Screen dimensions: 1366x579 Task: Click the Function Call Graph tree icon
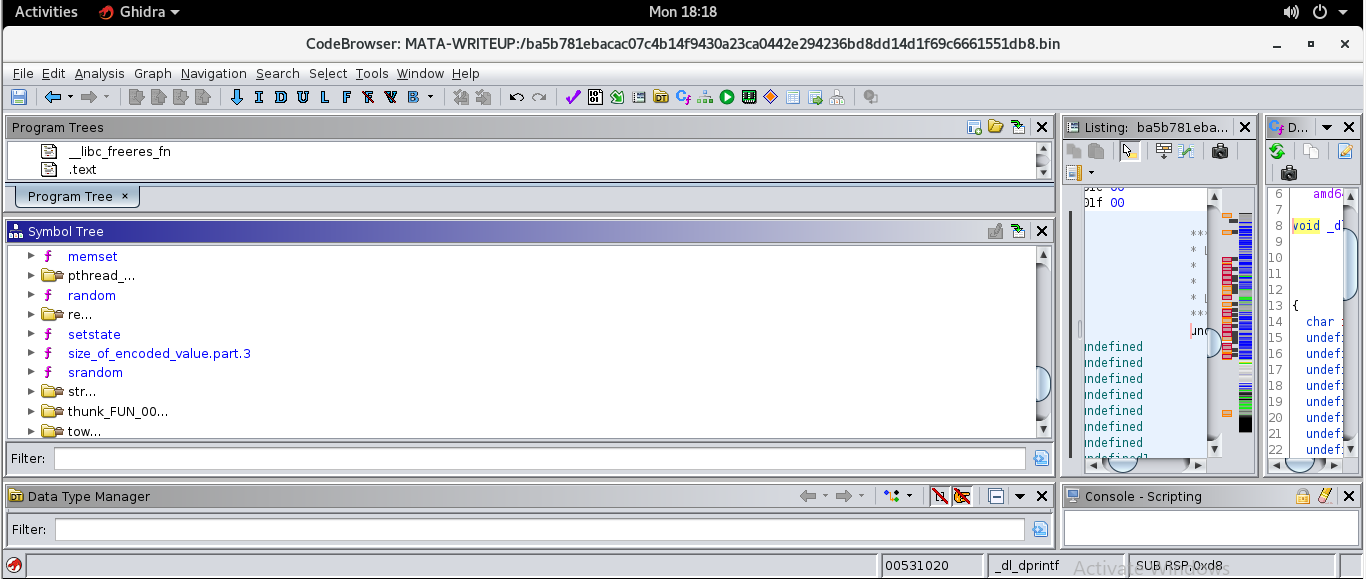click(x=705, y=97)
